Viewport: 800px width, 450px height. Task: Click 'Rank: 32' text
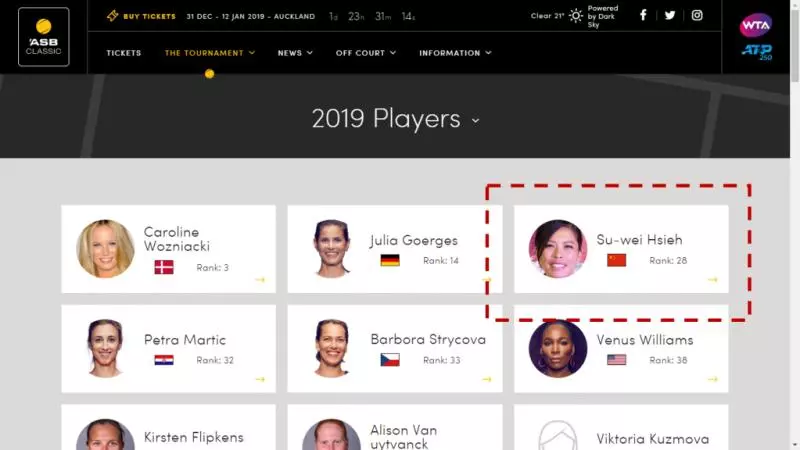[215, 360]
